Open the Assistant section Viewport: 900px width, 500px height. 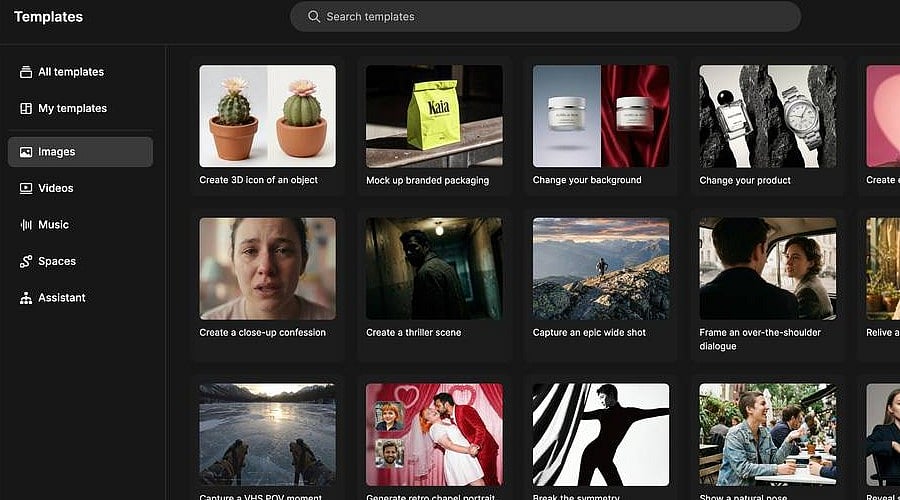tap(61, 298)
